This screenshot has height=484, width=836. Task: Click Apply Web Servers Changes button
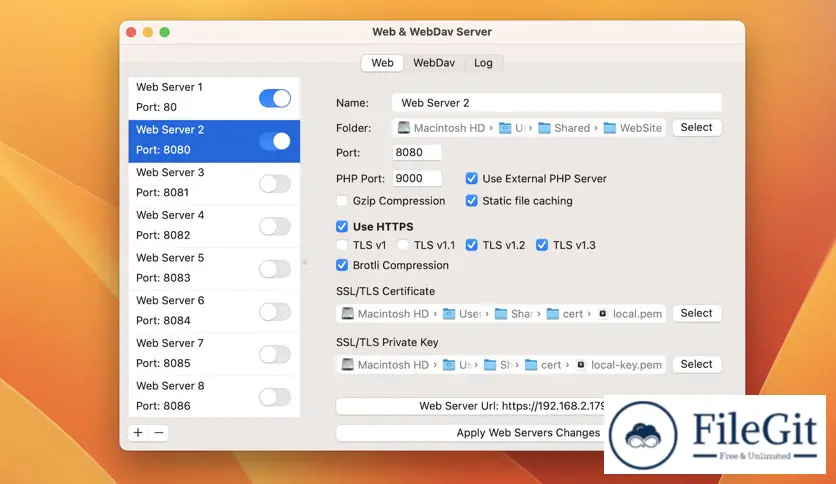point(472,433)
